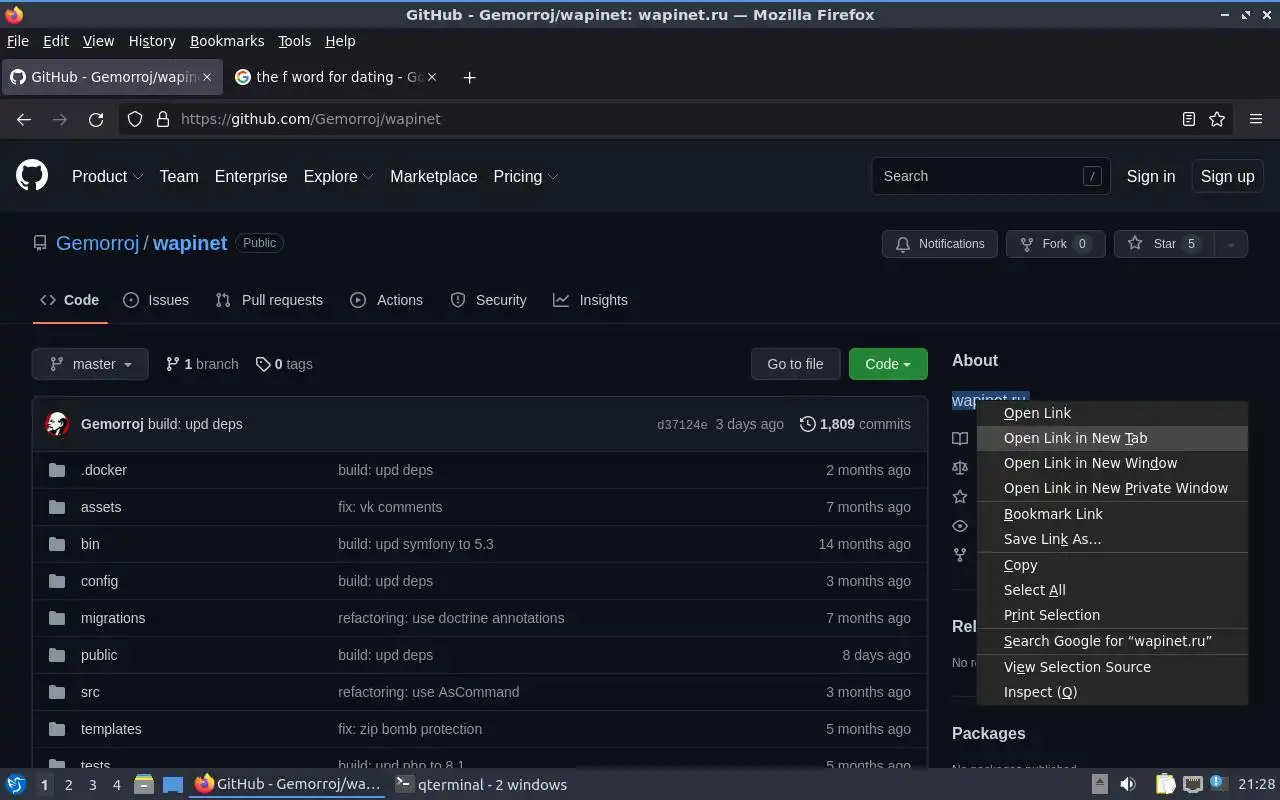
Task: Choose Search Google for "wapinet.ru"
Action: [x=1112, y=641]
